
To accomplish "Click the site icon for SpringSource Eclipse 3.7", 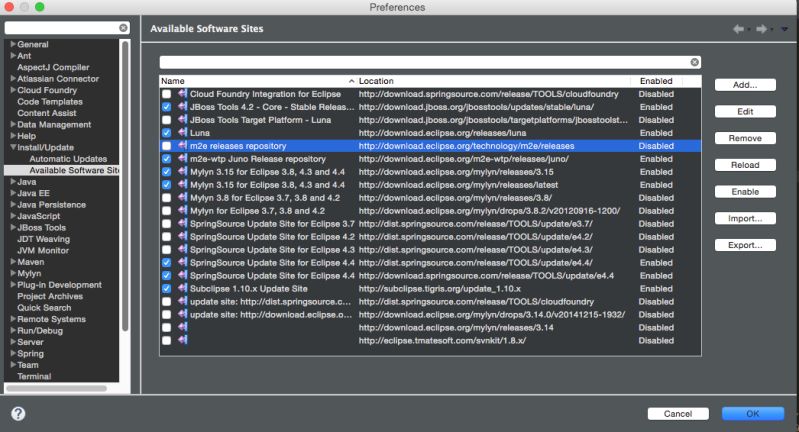I will 182,224.
